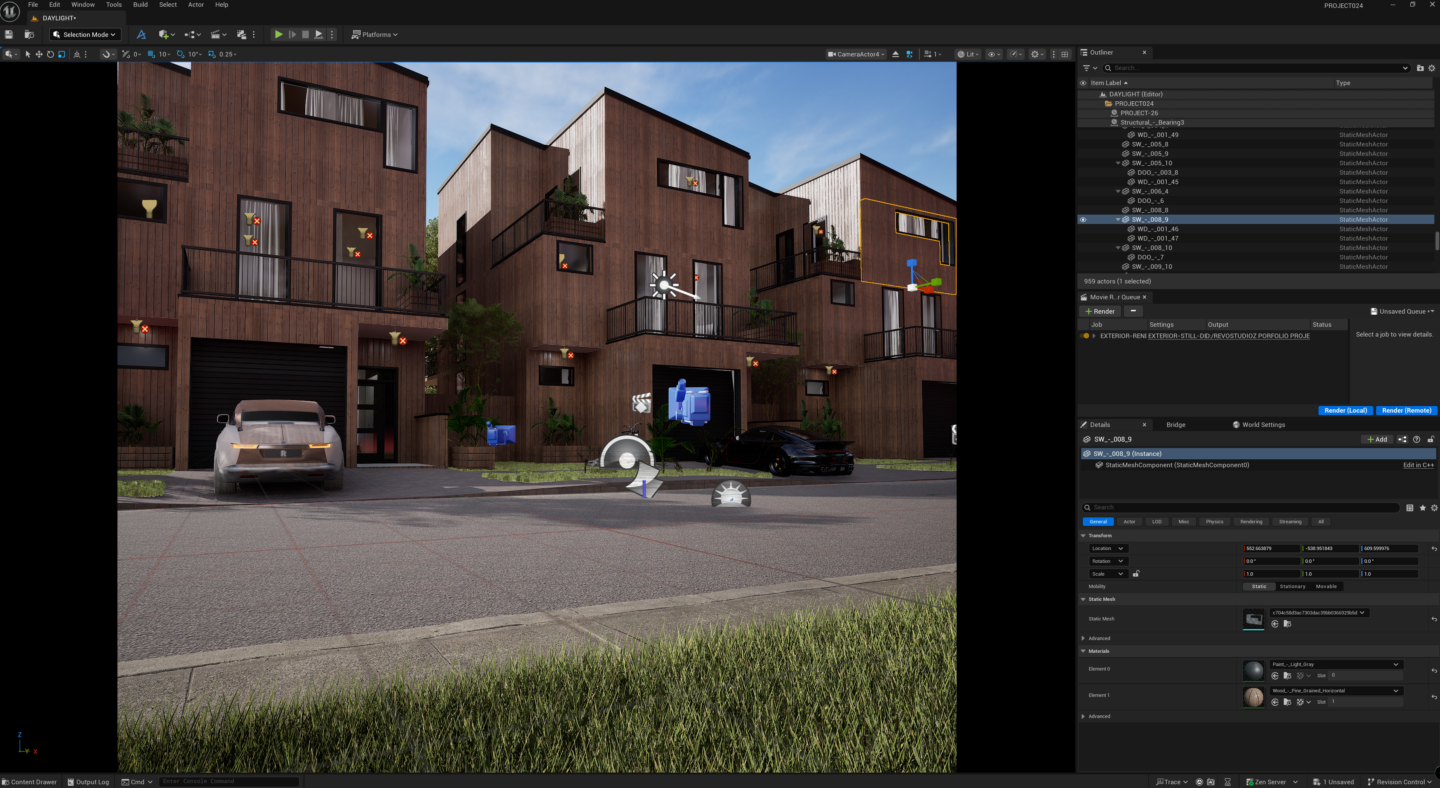Open Outliner settings gear icon
Viewport: 1440px width, 788px height.
point(1433,68)
